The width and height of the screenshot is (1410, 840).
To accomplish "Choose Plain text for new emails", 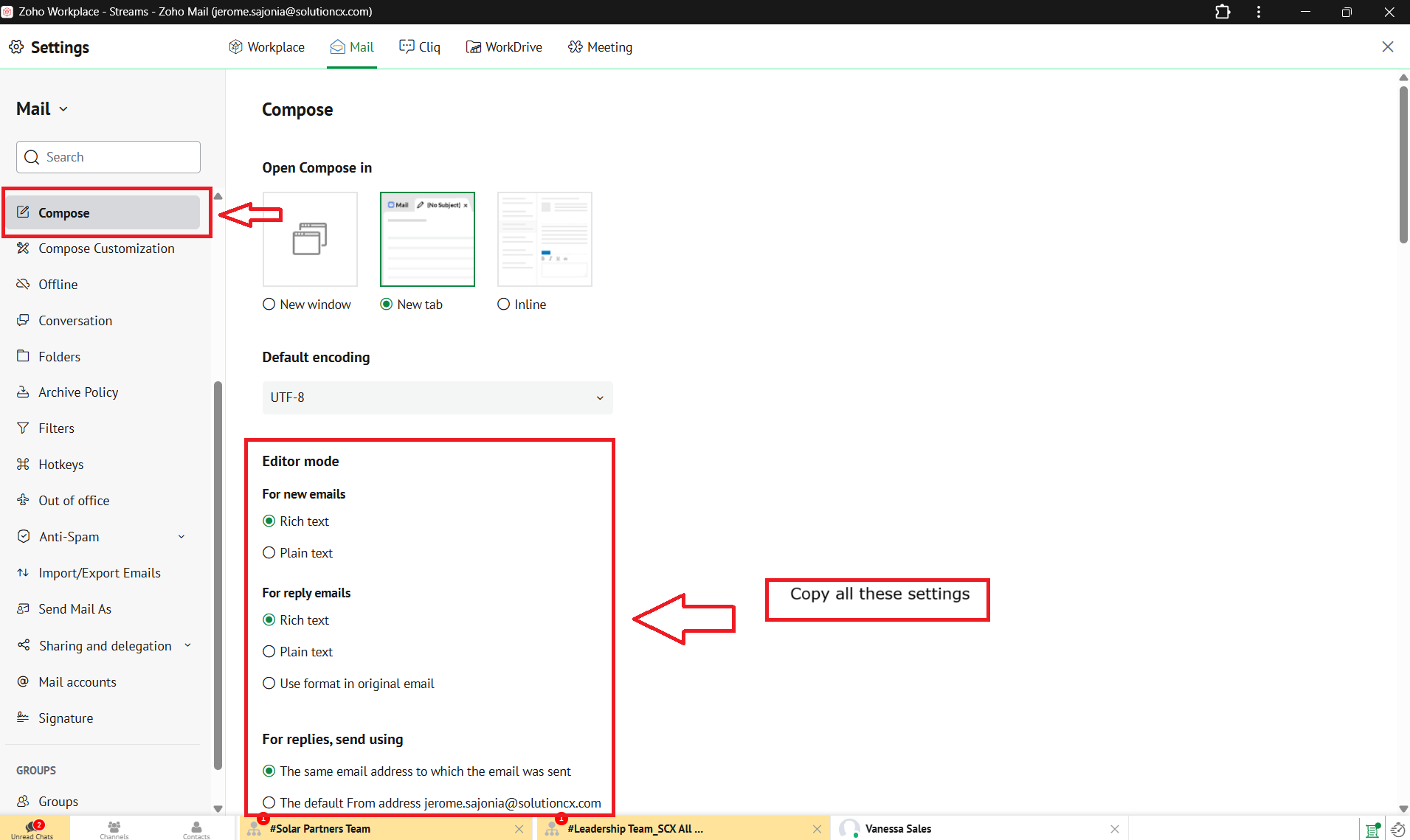I will tap(269, 553).
